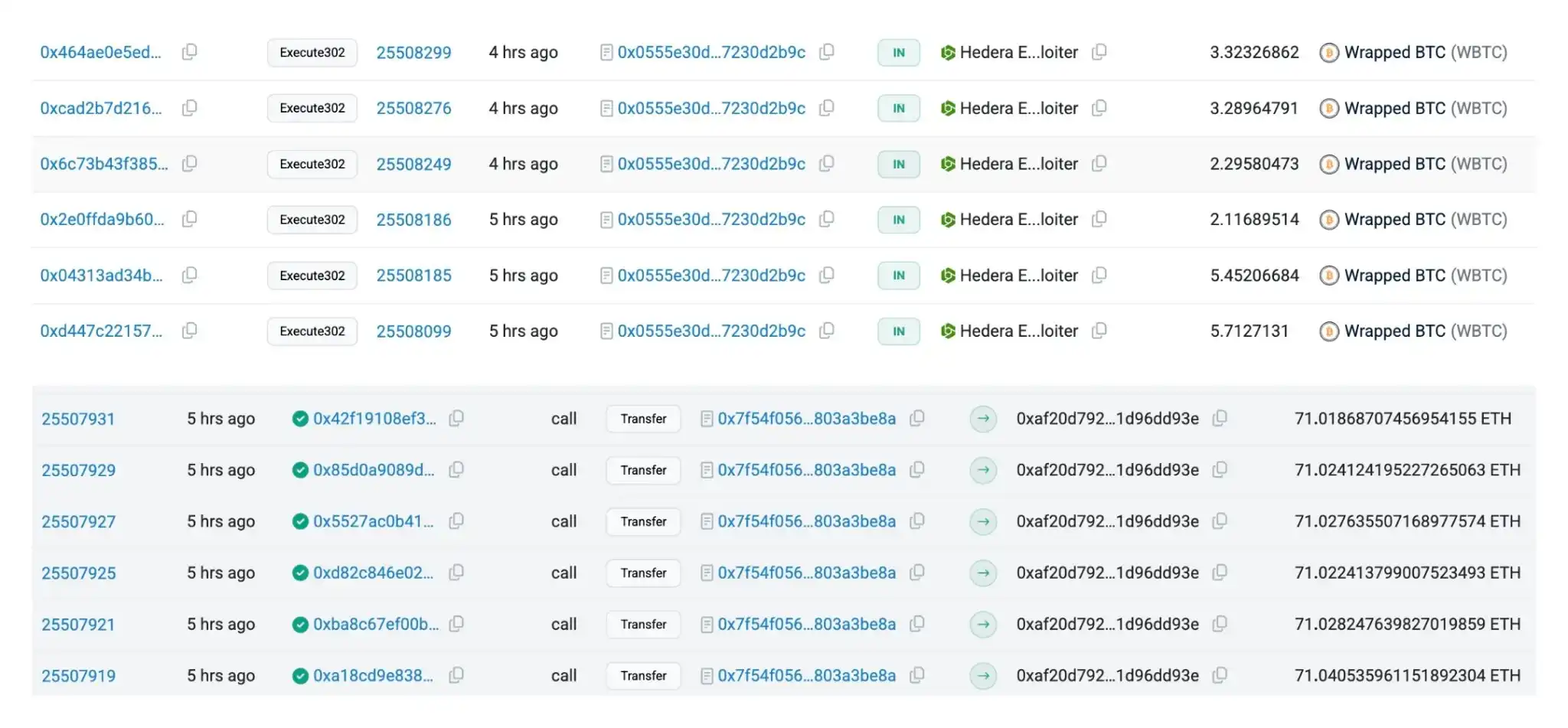Copy transaction hash 0x6c73b43f385
This screenshot has height=728, width=1568.
tap(189, 164)
